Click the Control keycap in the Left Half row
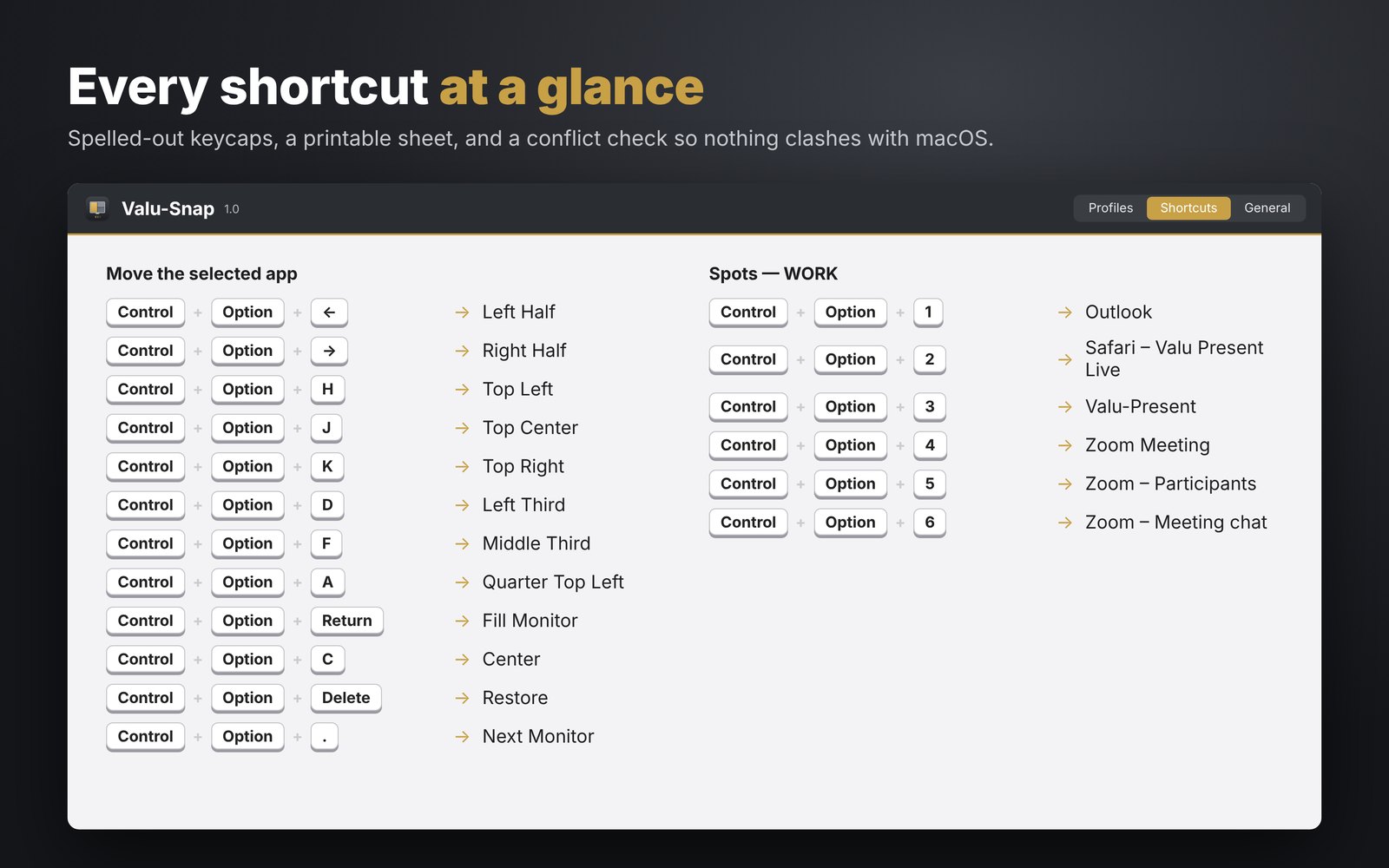The image size is (1389, 868). point(145,312)
